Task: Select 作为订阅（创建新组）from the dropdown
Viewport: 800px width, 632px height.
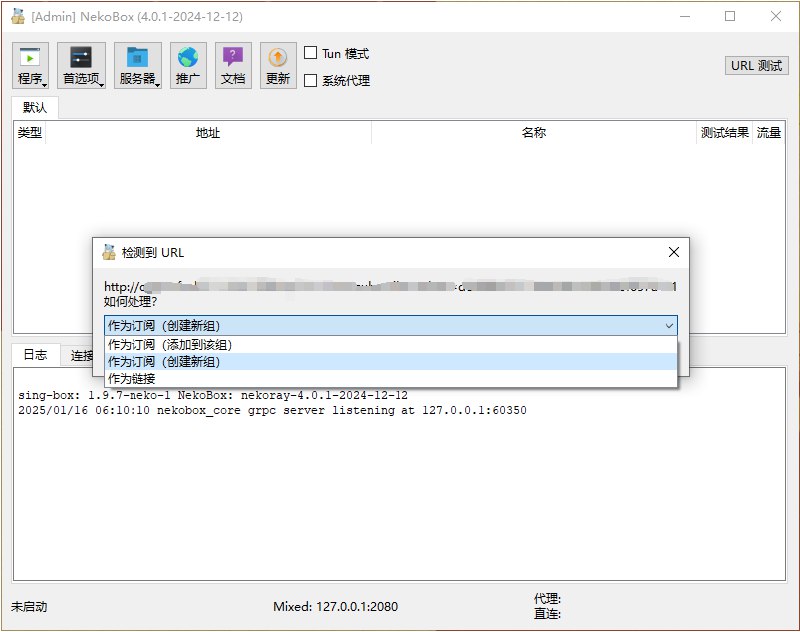Action: click(200, 360)
